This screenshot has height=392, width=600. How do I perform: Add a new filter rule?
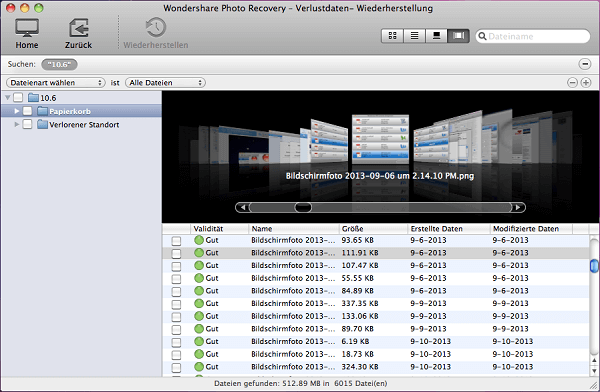point(586,82)
